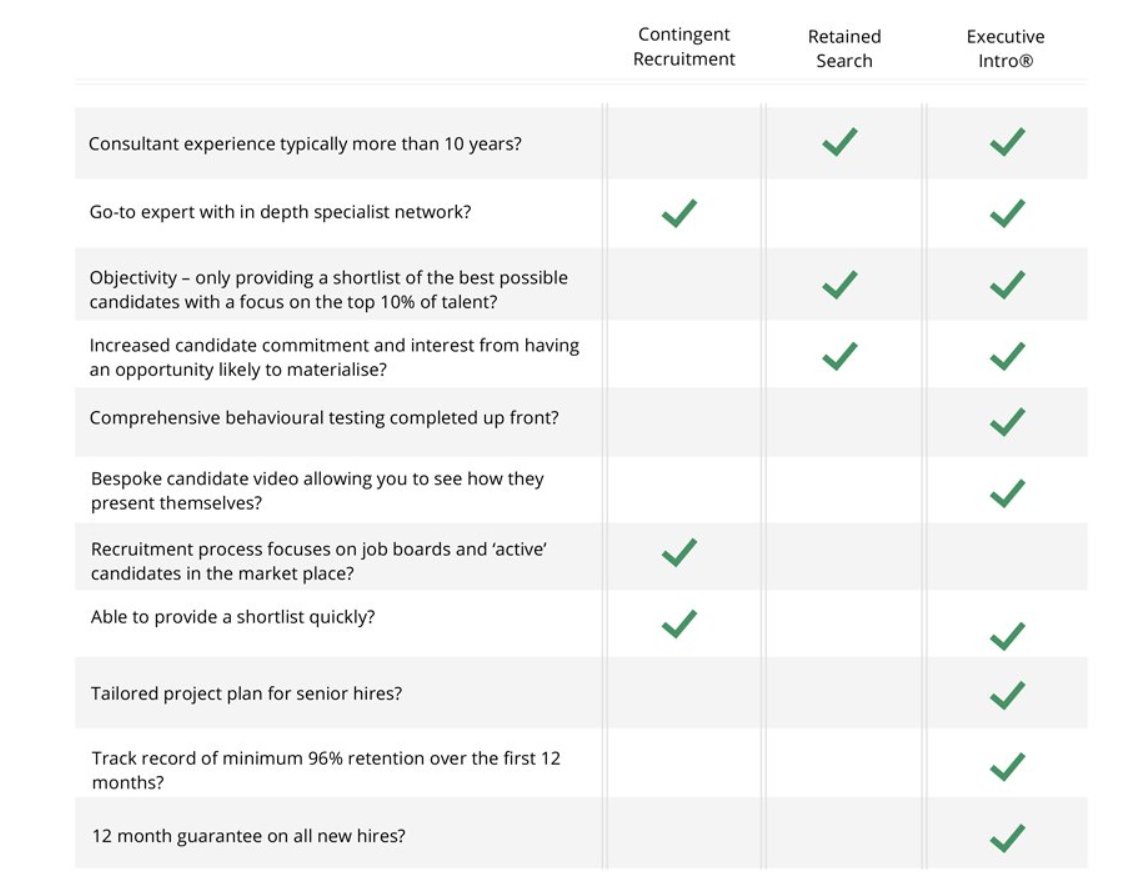This screenshot has height=887, width=1138.
Task: Click the 'Consultant experience typically more than 10 years?' text
Action: pyautogui.click(x=305, y=144)
